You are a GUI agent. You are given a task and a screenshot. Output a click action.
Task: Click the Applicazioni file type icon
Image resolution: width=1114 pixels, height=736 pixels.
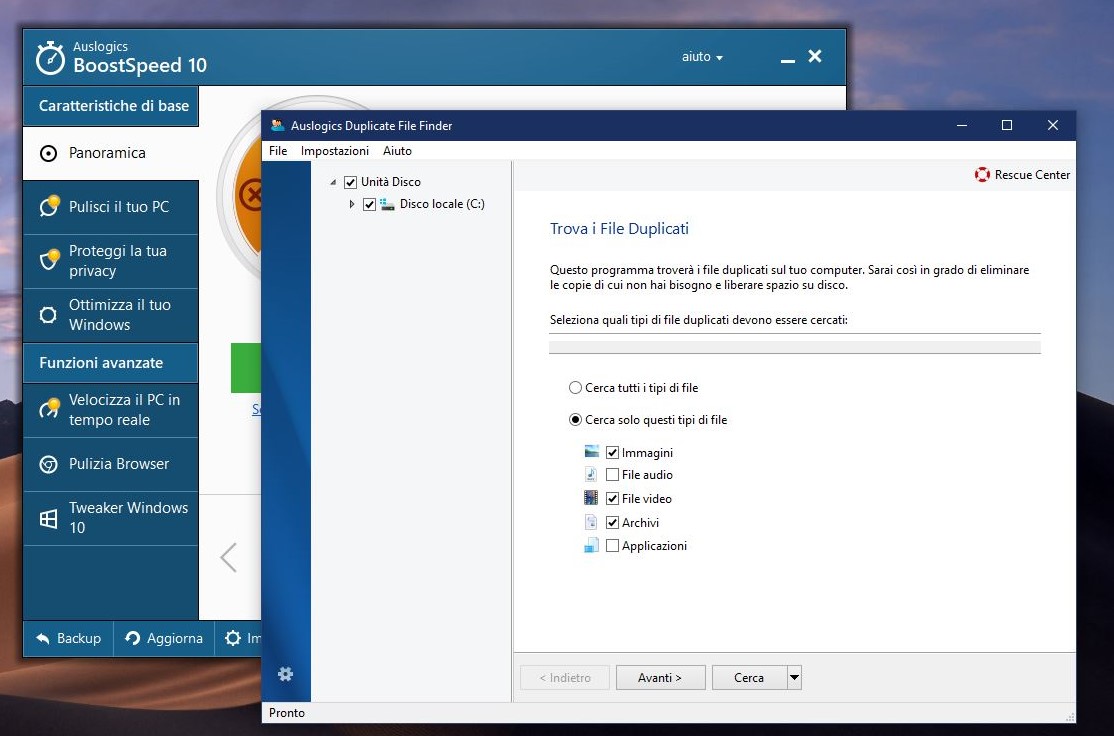click(591, 545)
